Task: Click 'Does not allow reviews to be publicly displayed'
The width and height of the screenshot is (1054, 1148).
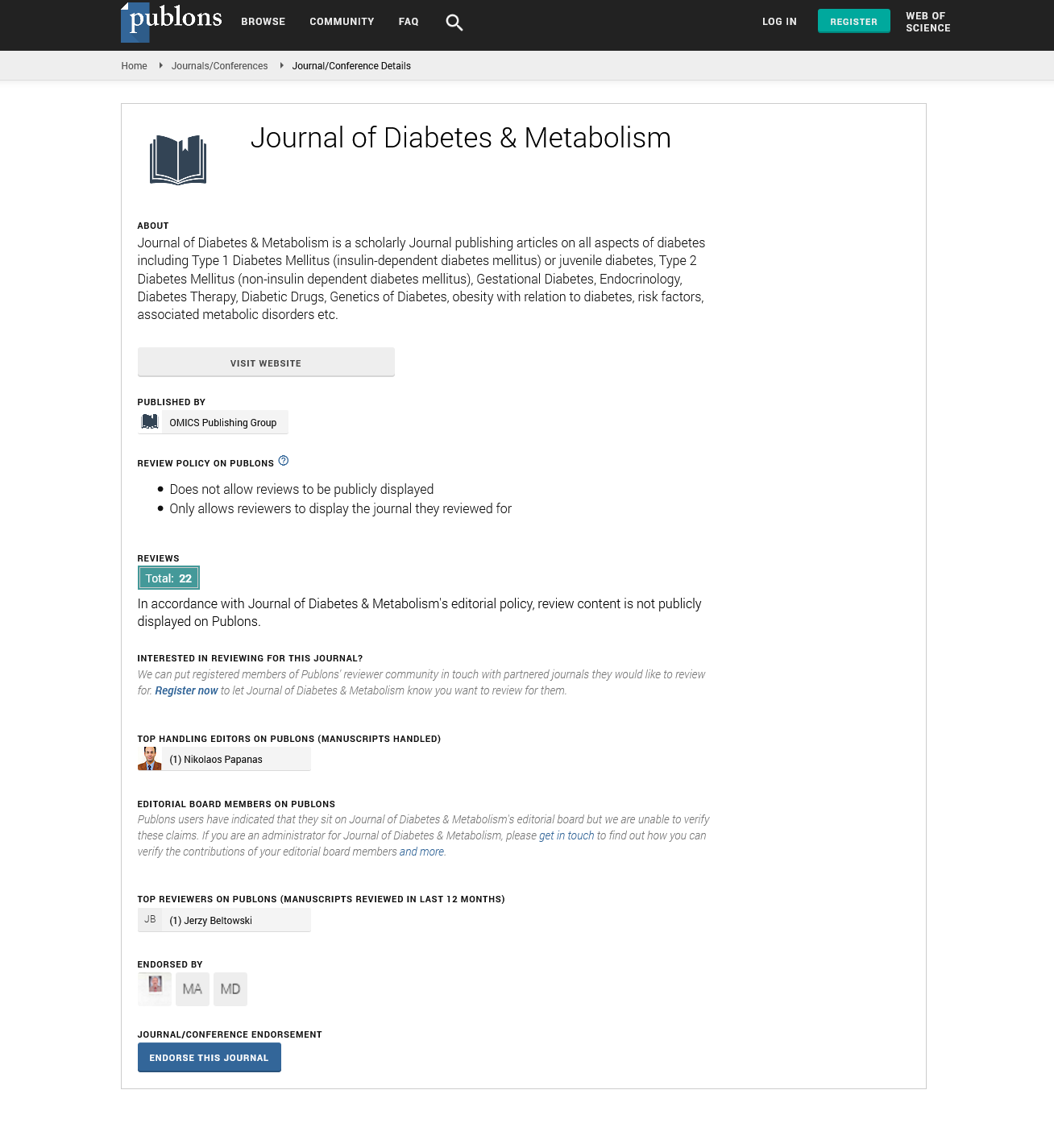Action: pos(301,489)
